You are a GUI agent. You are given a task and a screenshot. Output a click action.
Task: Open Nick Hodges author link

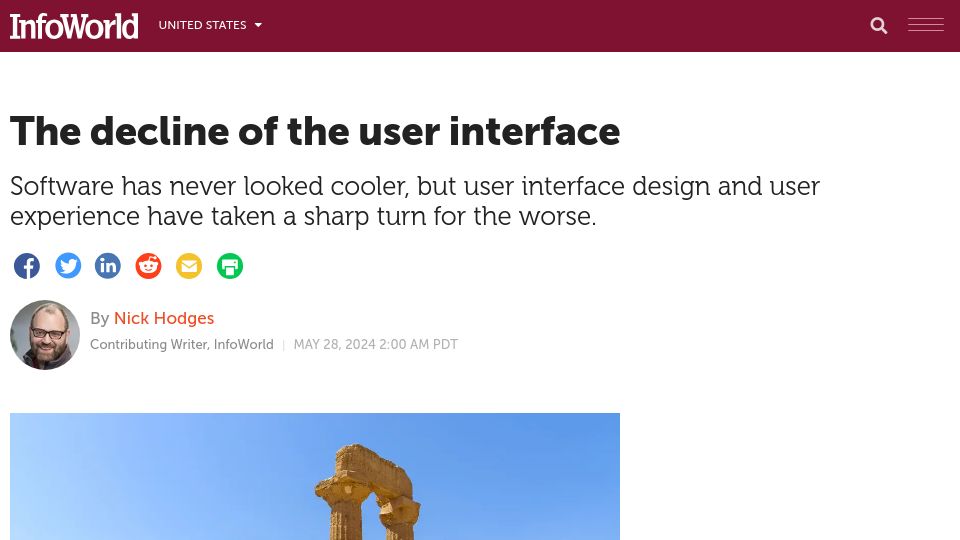[163, 318]
